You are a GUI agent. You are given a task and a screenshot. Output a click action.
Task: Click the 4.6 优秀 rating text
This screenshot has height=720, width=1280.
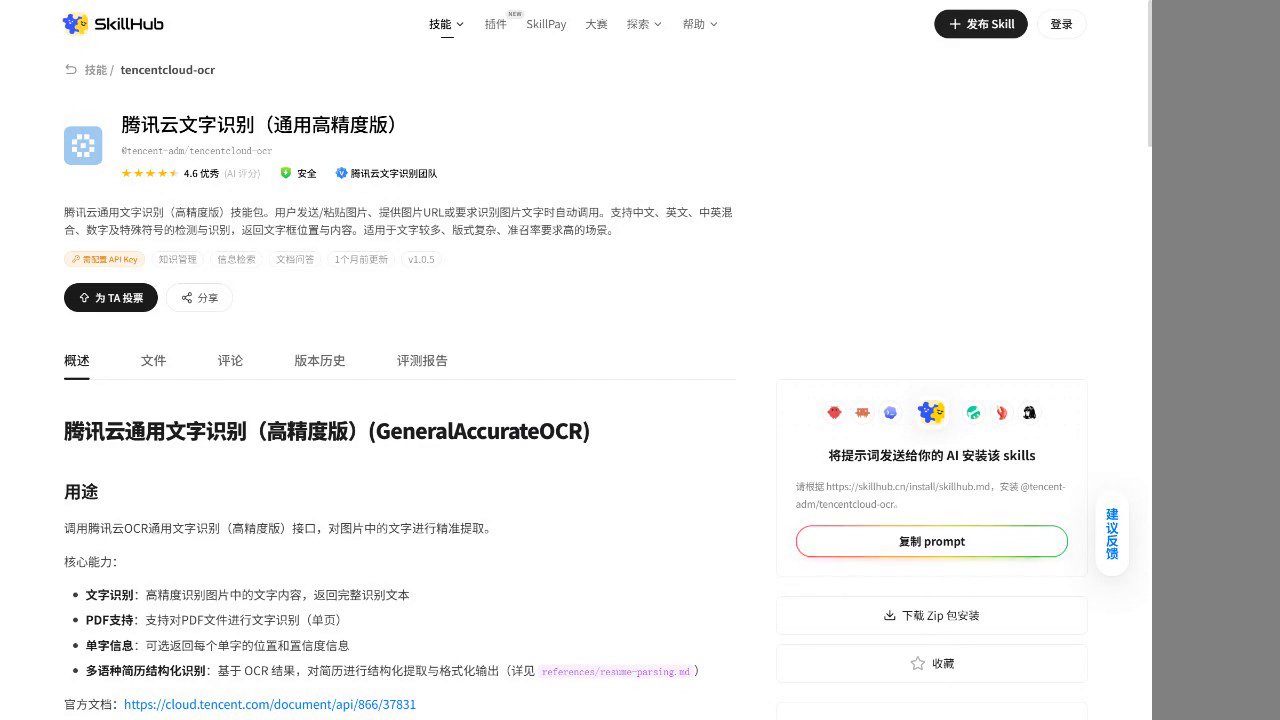pos(201,173)
